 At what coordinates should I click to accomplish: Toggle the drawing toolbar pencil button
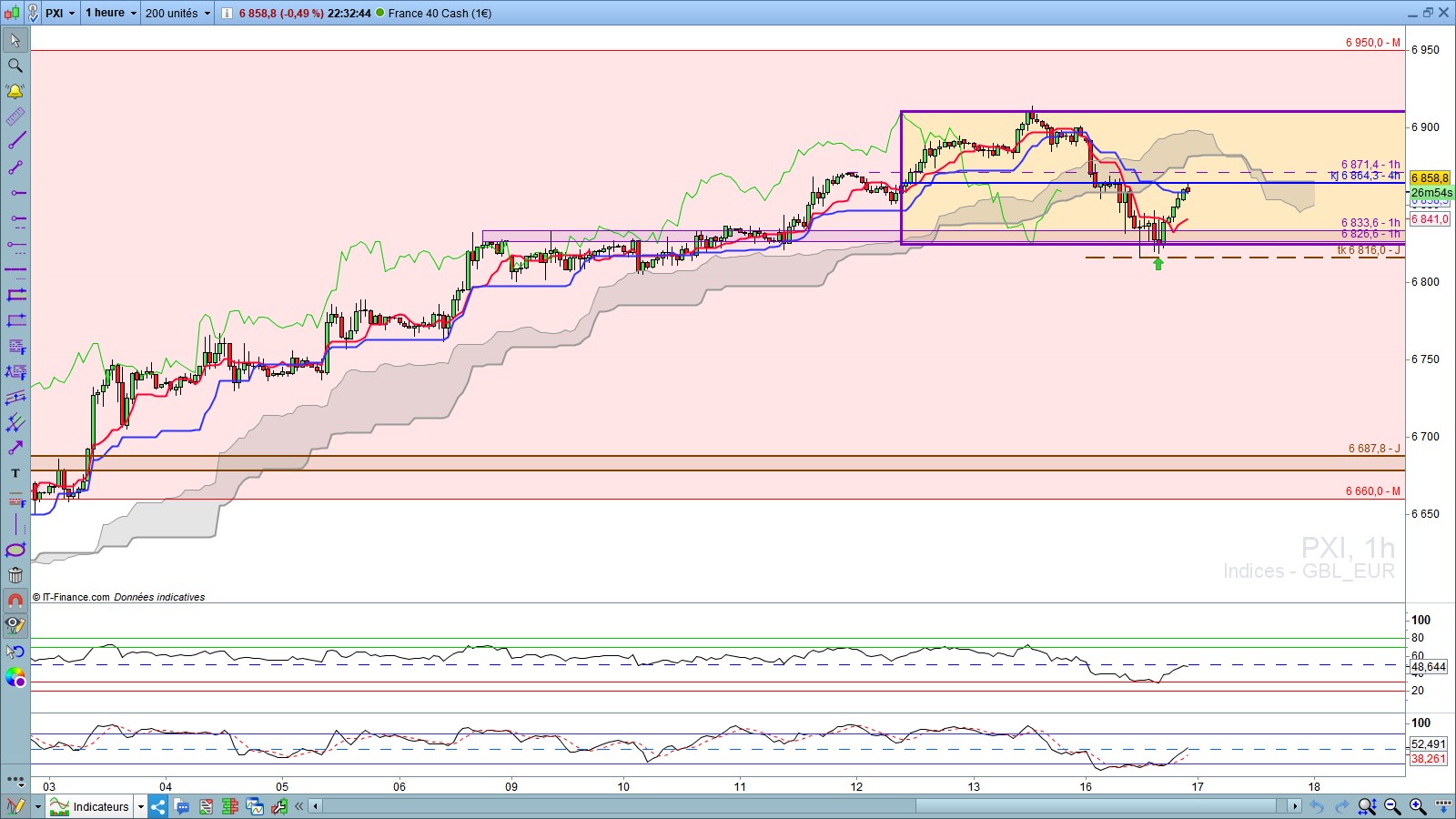(15, 806)
